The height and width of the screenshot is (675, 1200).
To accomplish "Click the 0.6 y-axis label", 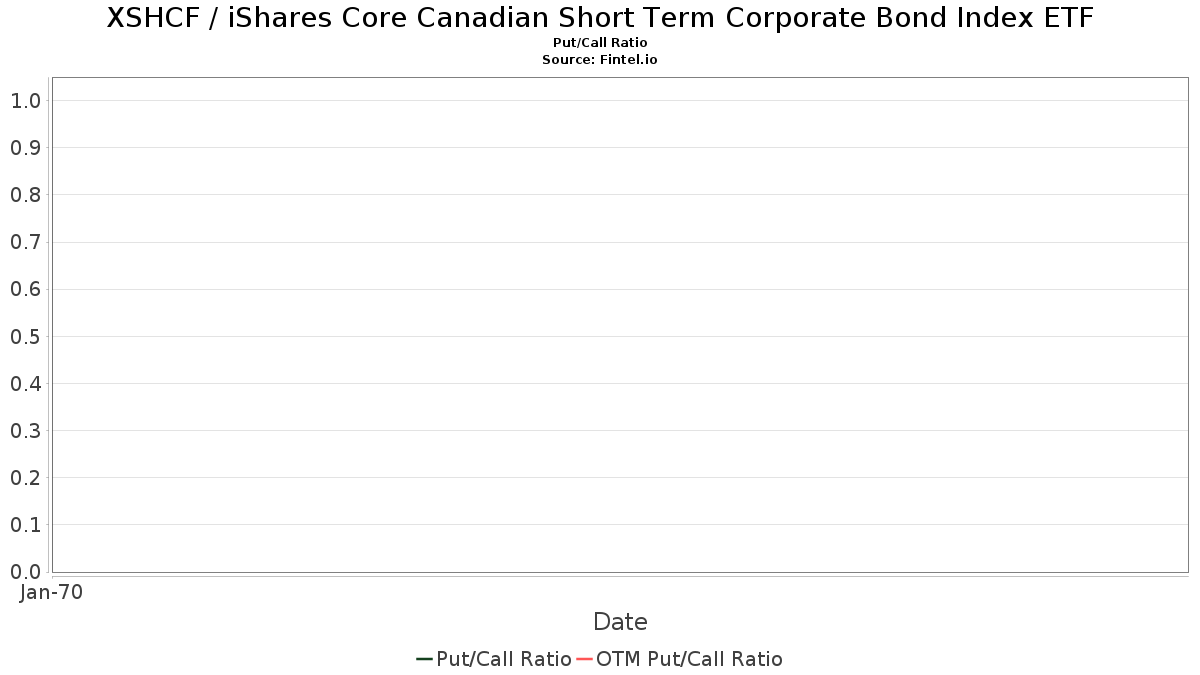I will (25, 289).
